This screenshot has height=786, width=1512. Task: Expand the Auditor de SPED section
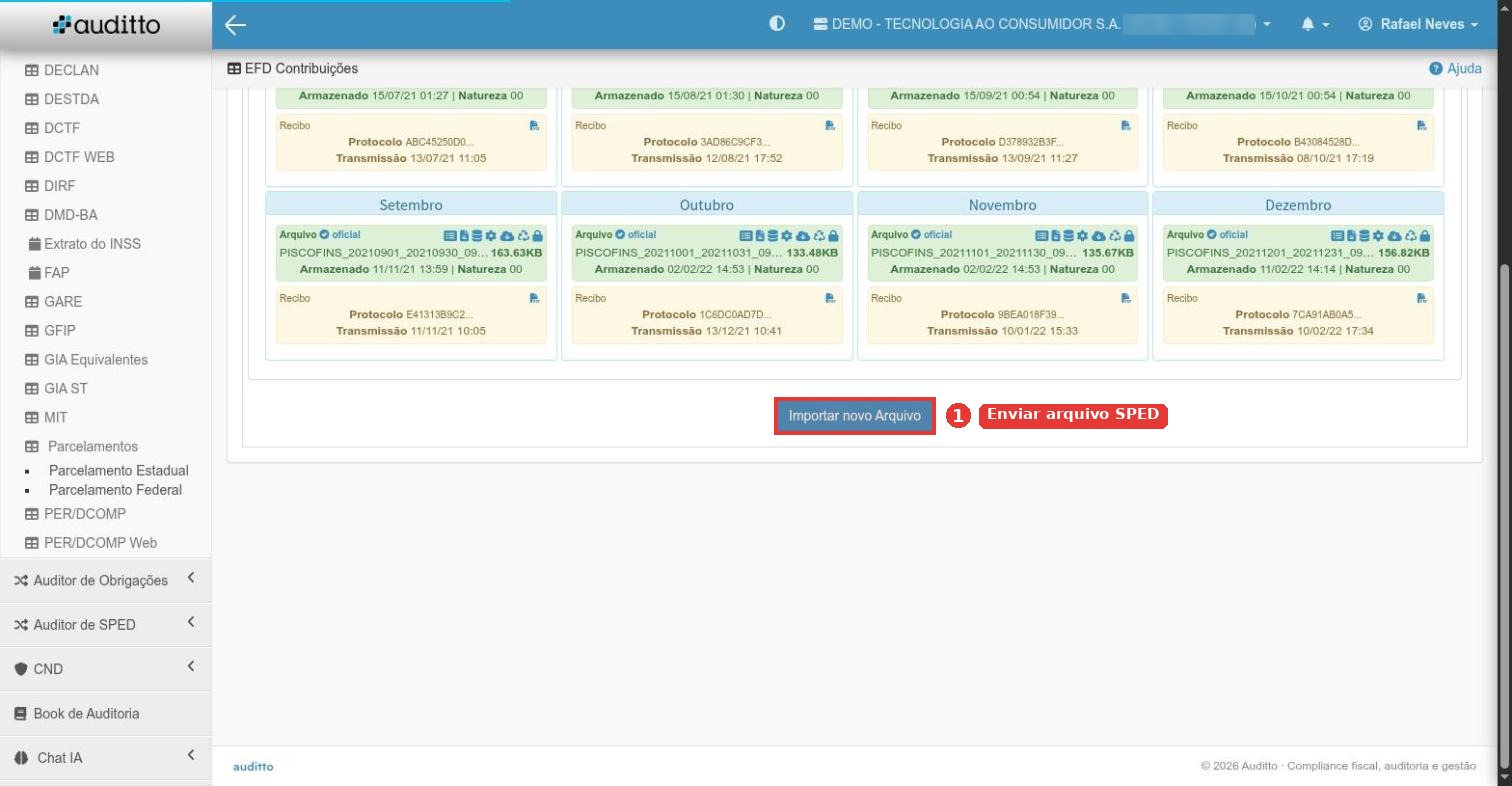coord(105,625)
